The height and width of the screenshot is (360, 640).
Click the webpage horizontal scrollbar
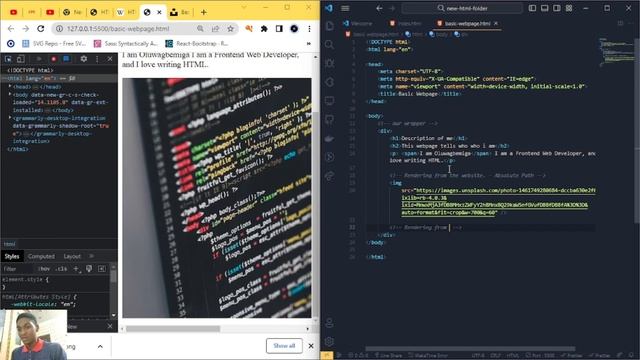(173, 329)
